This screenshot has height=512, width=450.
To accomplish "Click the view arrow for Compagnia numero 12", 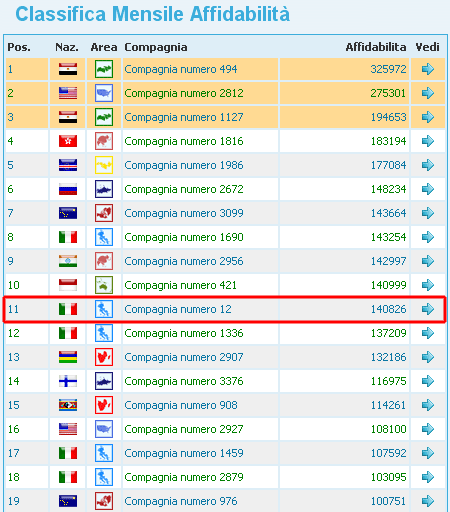I will pos(428,309).
